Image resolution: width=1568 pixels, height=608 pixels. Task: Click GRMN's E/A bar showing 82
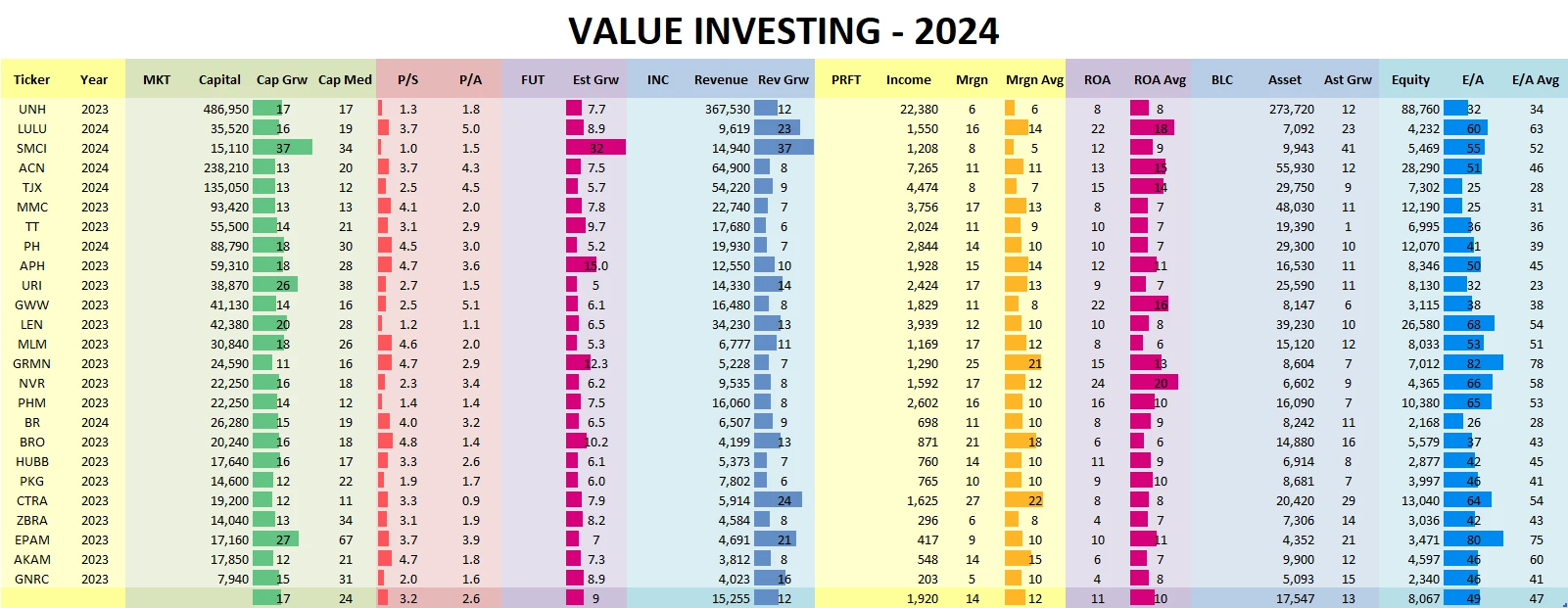pyautogui.click(x=1473, y=363)
